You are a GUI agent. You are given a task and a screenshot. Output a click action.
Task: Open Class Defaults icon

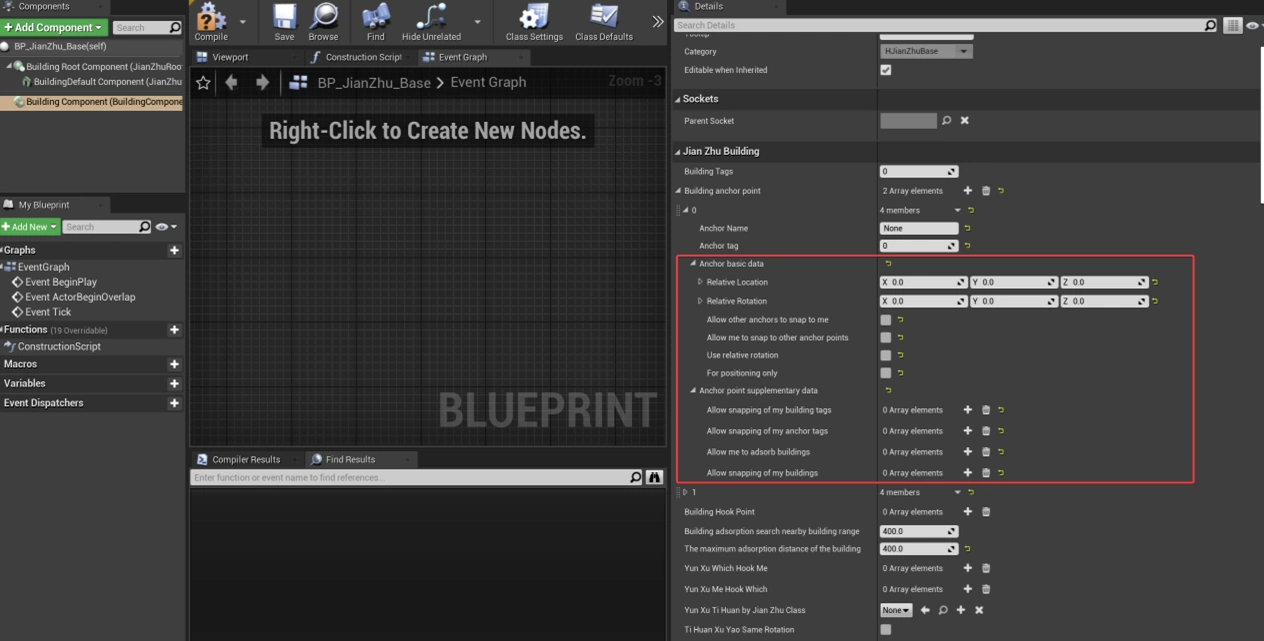point(604,21)
